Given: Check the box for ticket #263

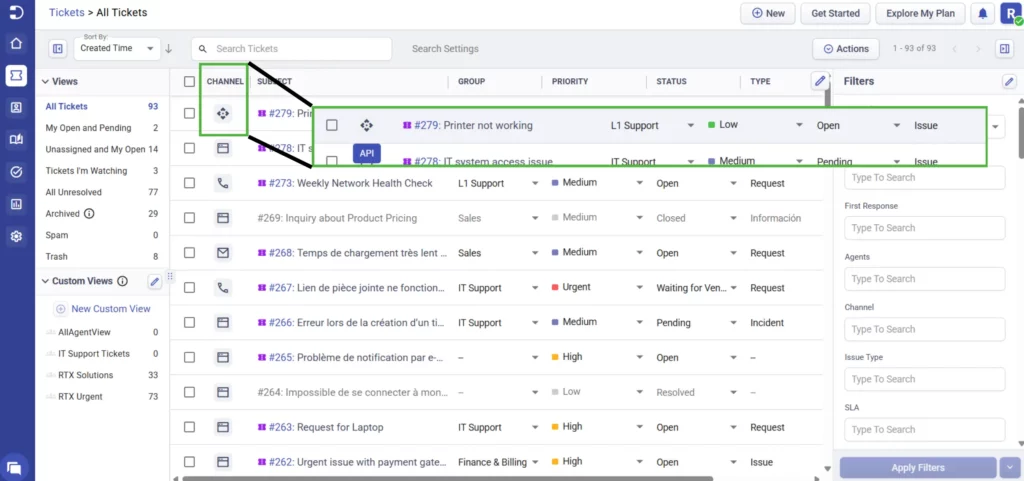Looking at the screenshot, I should coord(189,427).
